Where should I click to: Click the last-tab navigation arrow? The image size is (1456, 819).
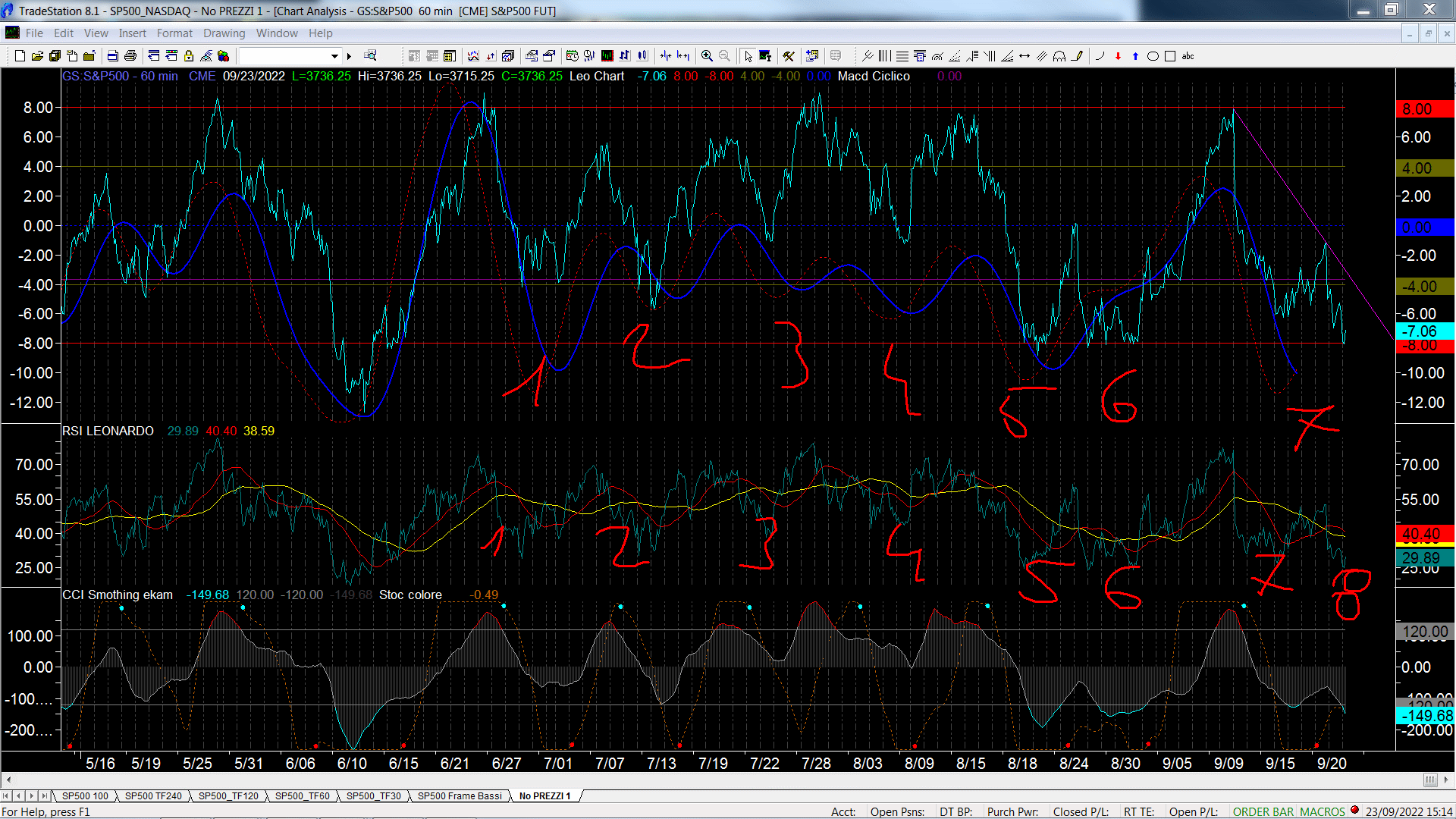click(x=44, y=795)
